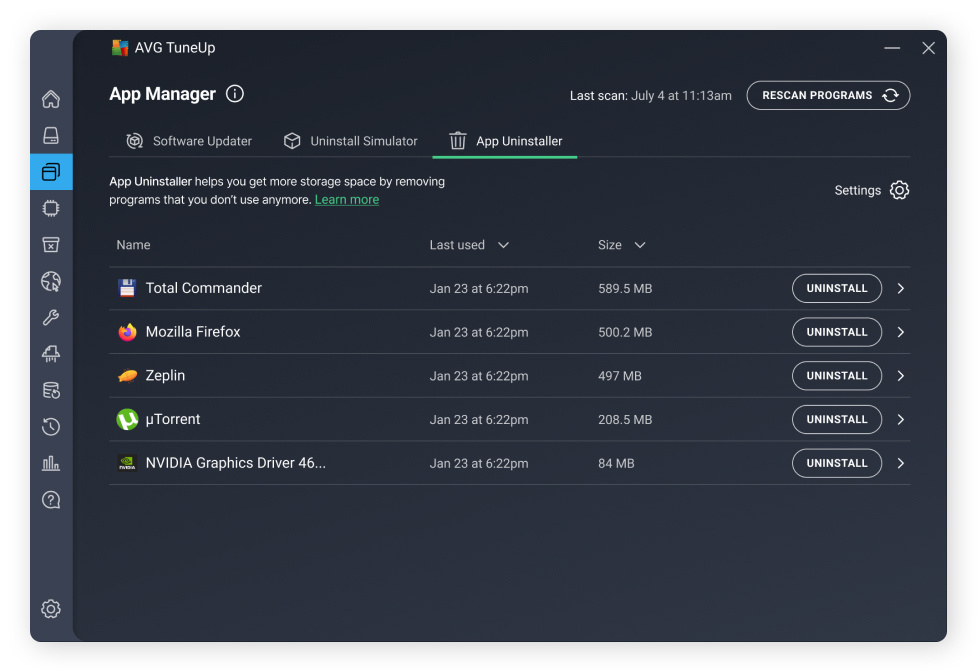
Task: Open the Uninstall Simulator tab
Action: pos(350,141)
